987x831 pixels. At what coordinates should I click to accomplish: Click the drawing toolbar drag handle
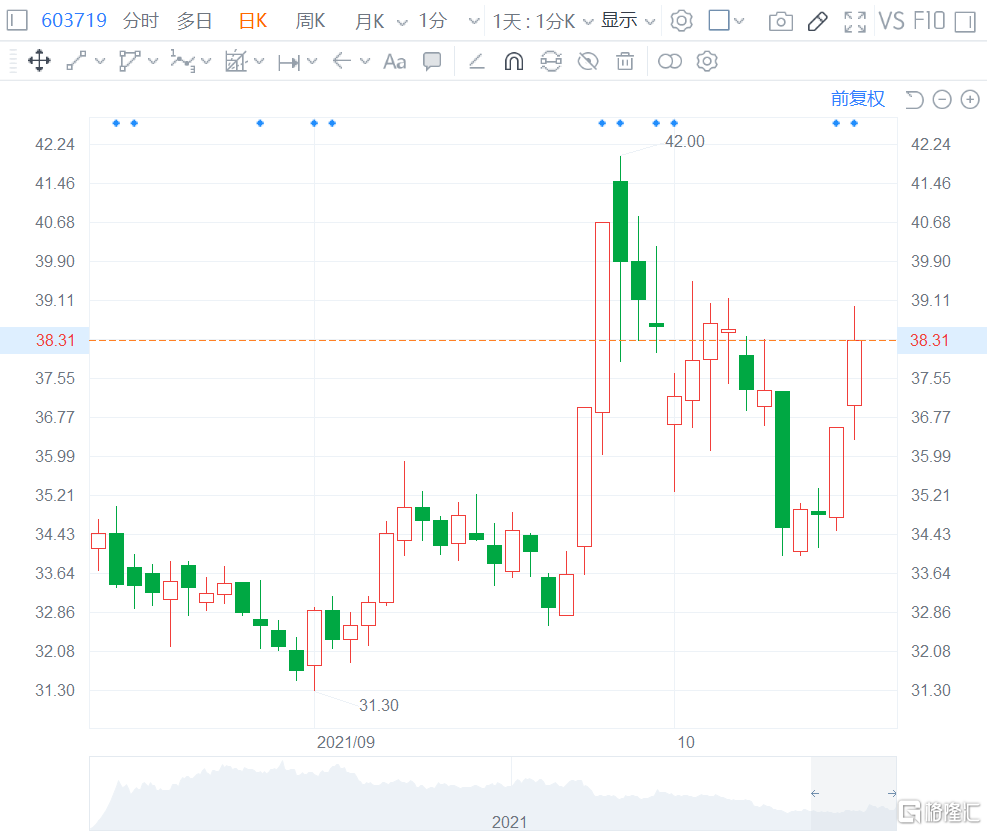pos(13,61)
